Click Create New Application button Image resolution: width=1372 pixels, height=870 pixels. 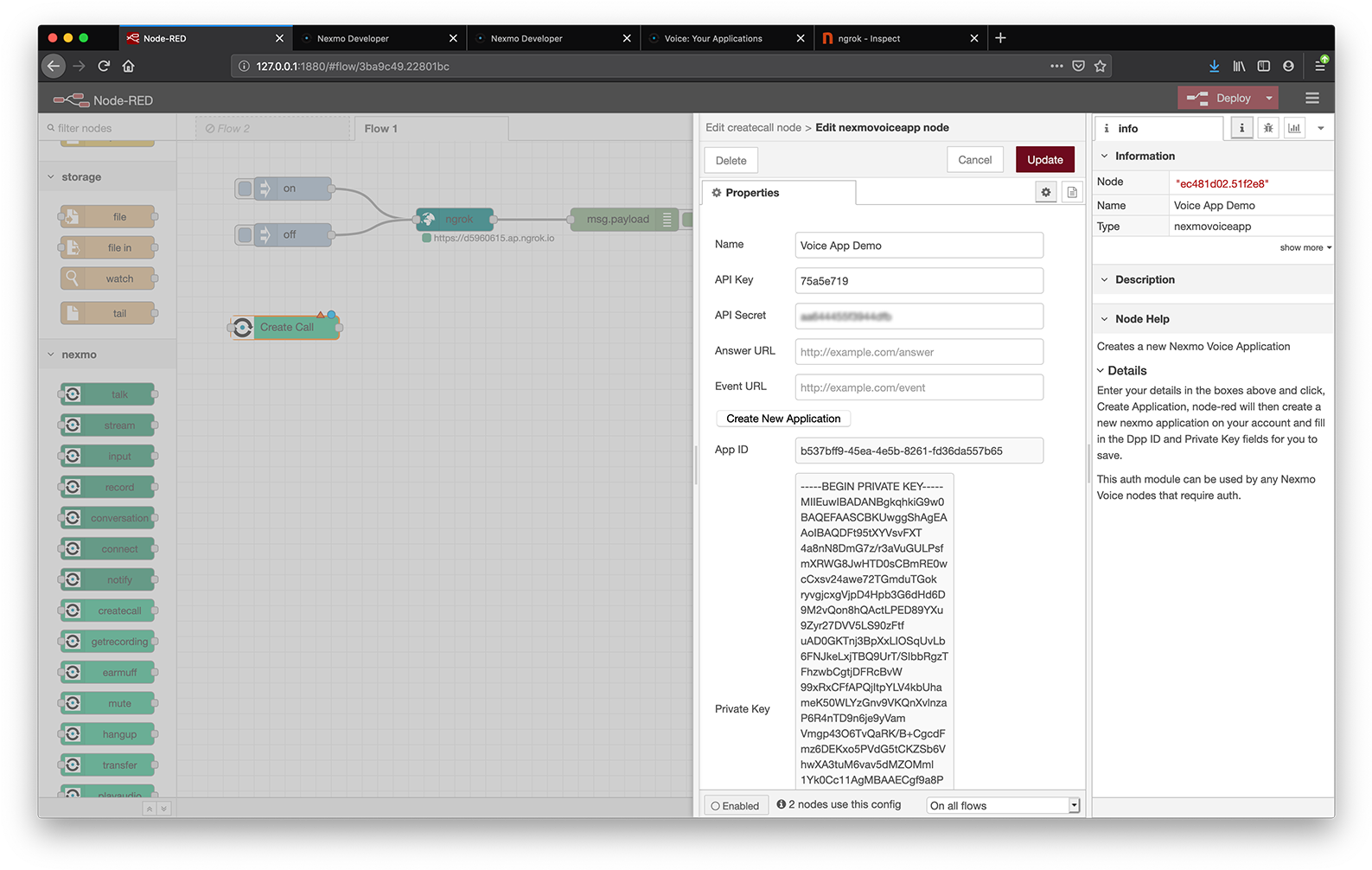click(783, 419)
